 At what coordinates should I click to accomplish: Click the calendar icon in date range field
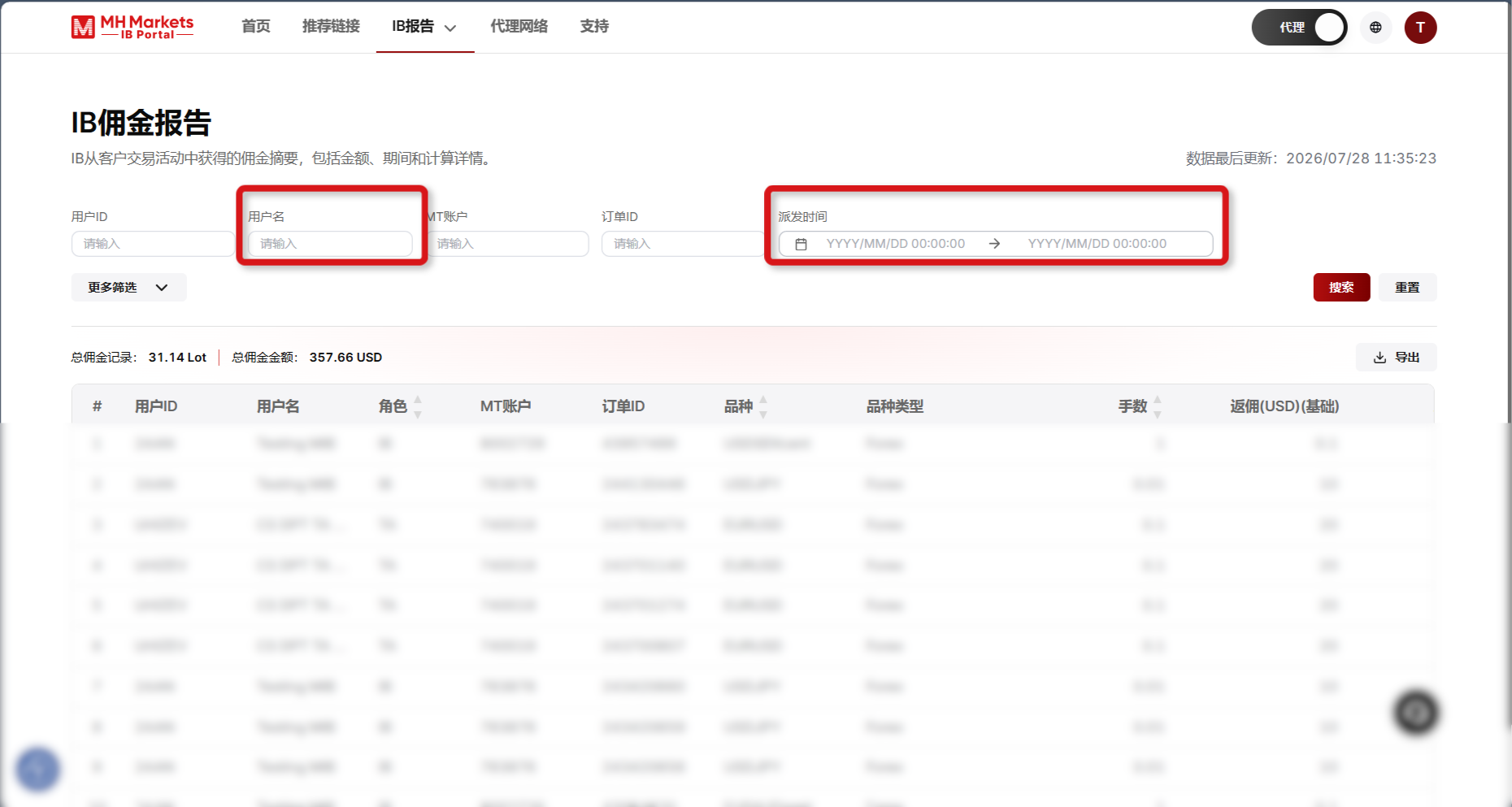(801, 244)
